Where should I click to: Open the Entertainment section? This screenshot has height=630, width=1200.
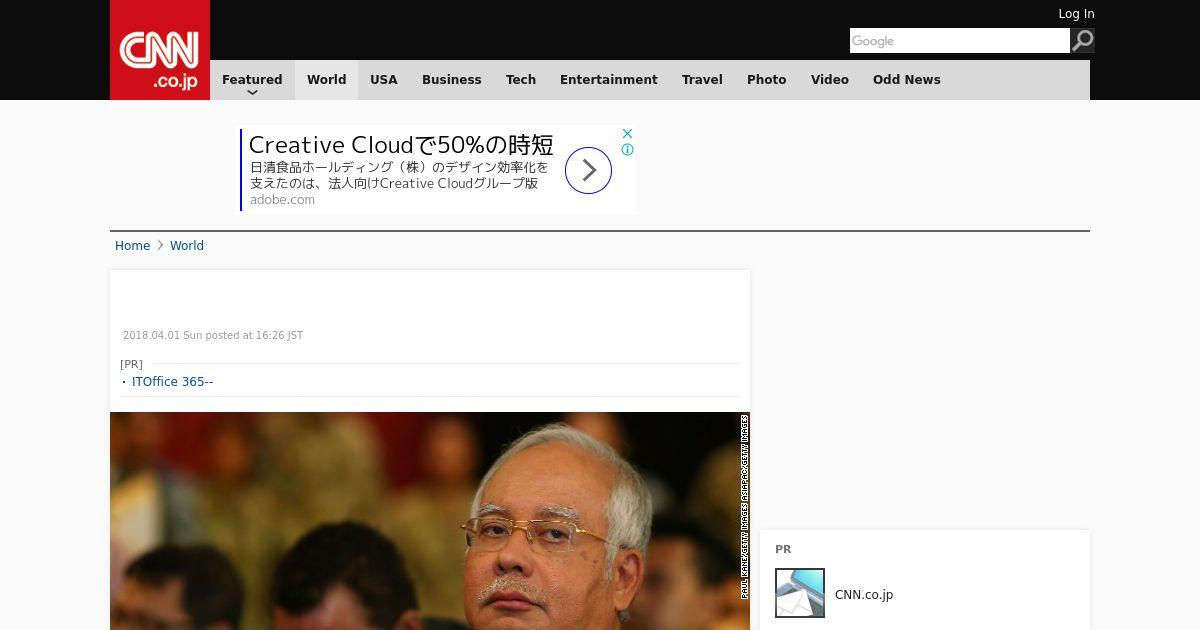[609, 80]
